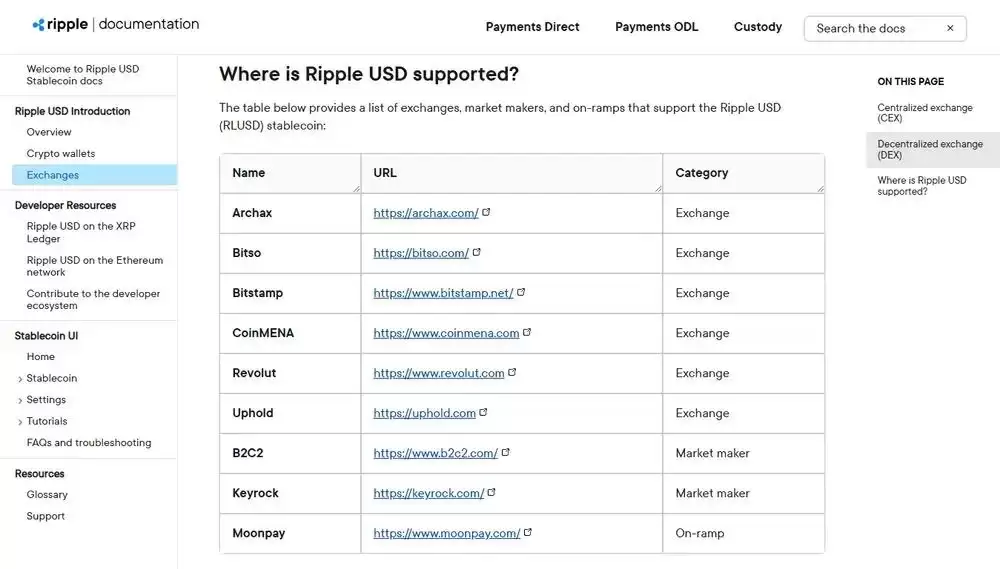Expand the Stablecoin sidebar section

click(x=20, y=379)
